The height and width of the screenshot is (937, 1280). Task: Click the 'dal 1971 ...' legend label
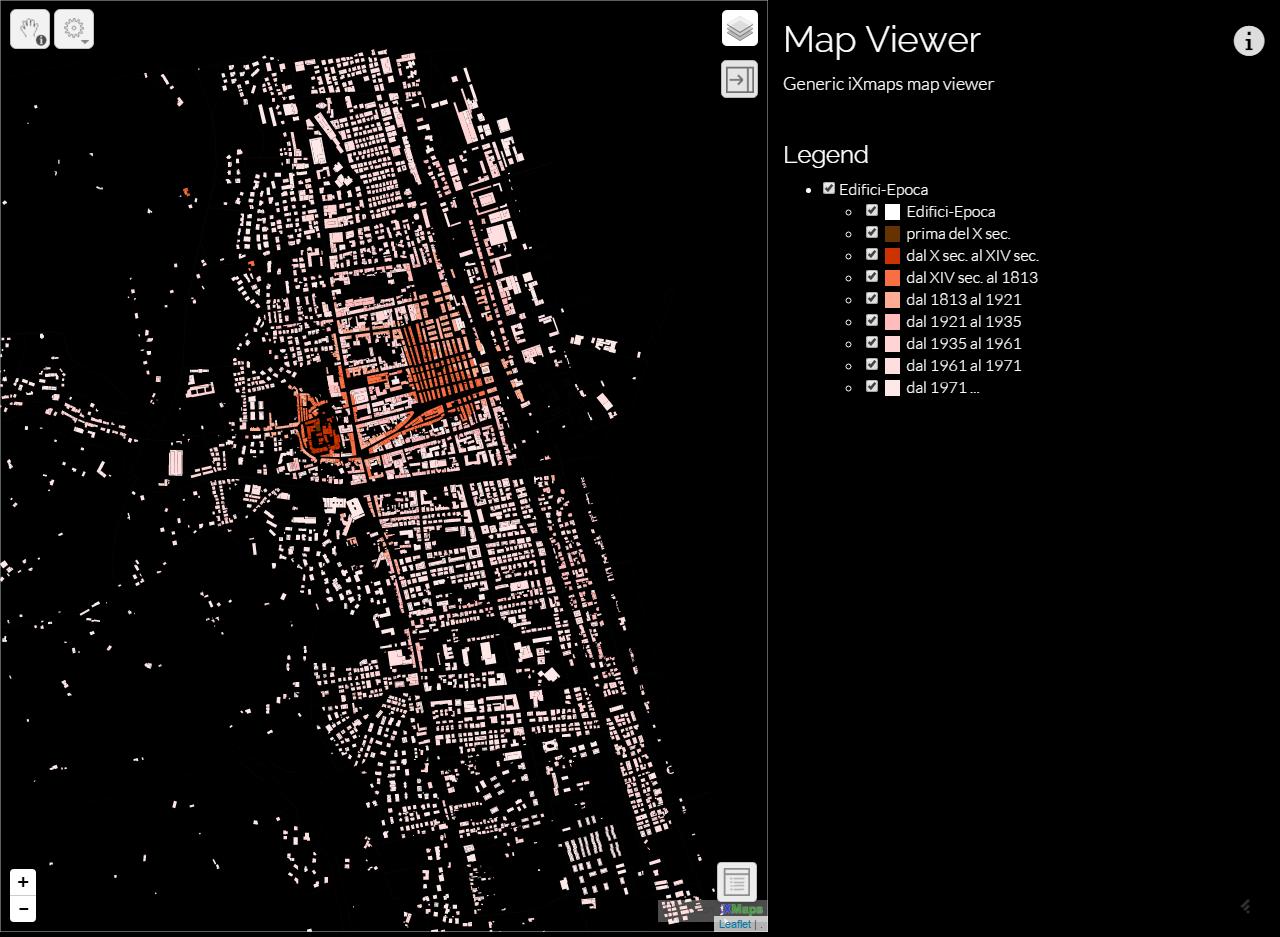point(942,387)
